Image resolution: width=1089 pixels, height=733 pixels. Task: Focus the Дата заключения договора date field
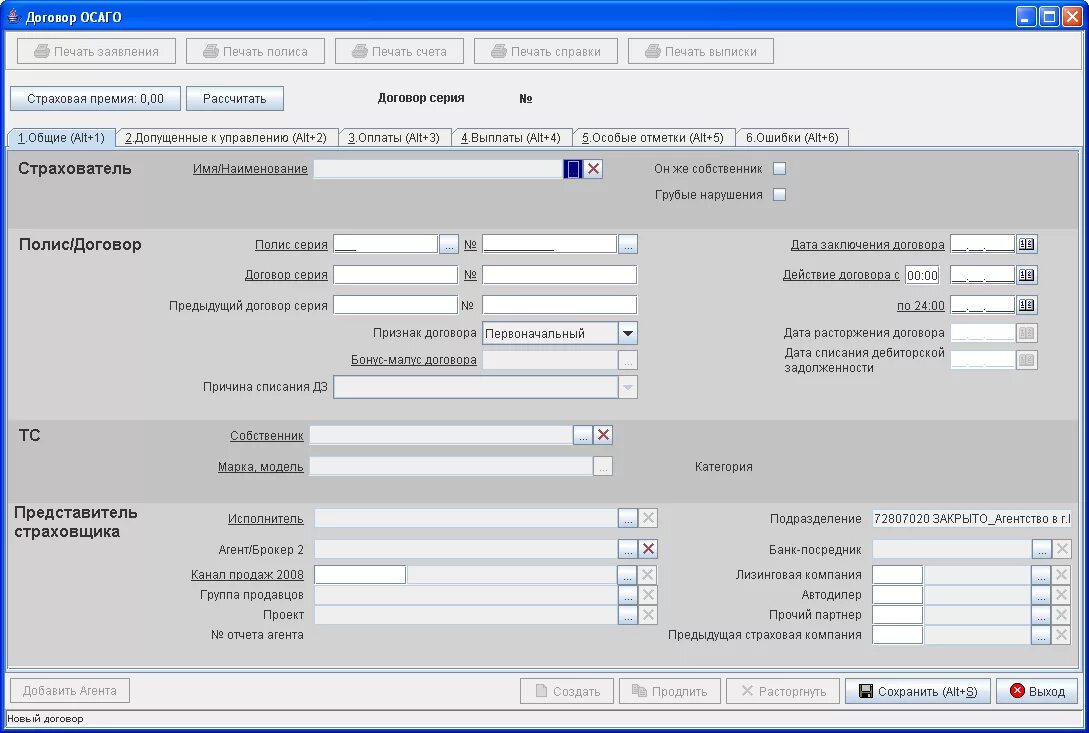coord(983,245)
